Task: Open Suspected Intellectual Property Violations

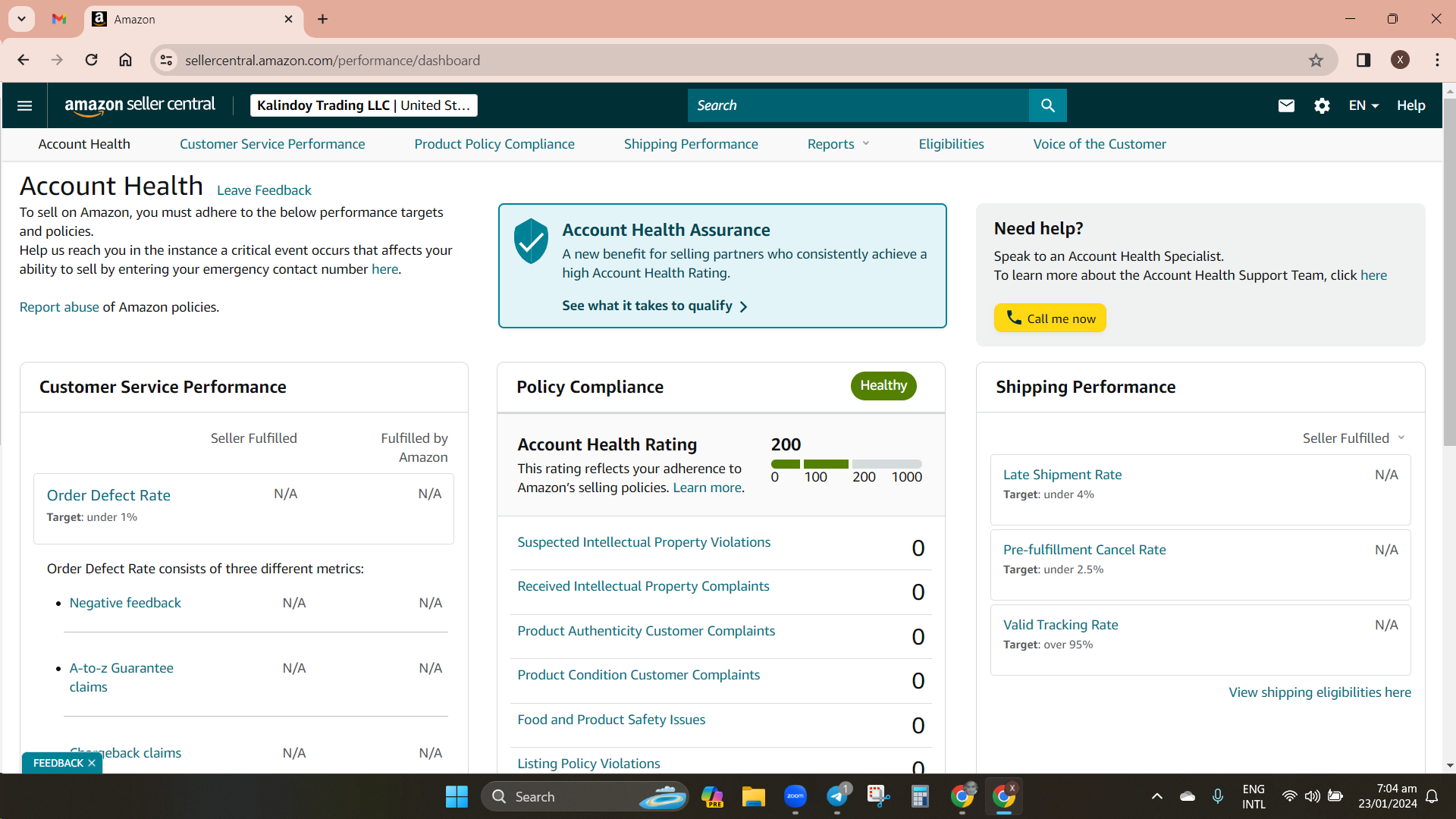Action: (x=644, y=542)
